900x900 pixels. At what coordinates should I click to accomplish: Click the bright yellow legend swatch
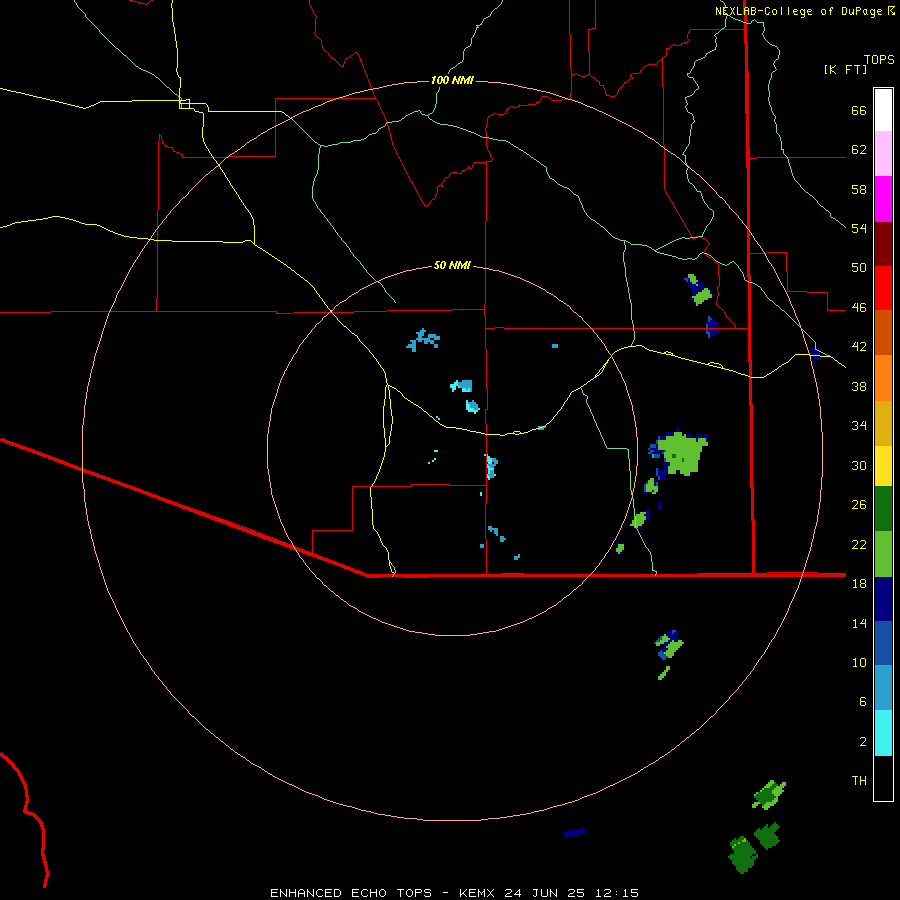pos(883,466)
